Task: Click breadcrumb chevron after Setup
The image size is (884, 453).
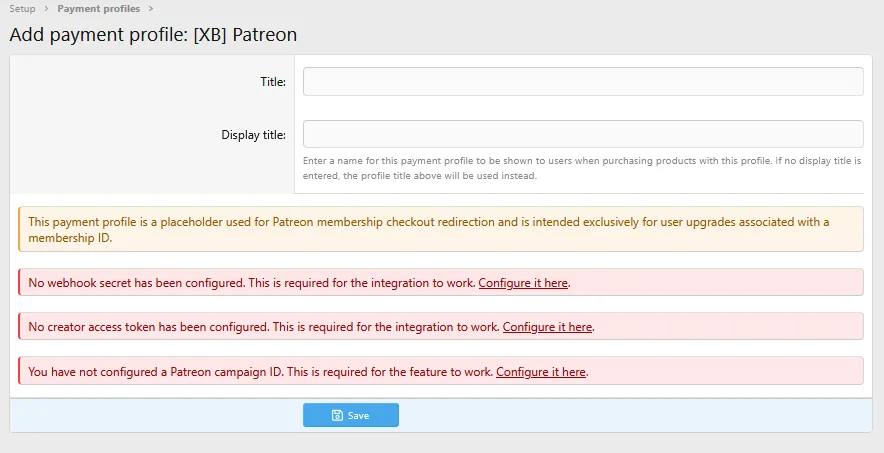Action: [x=46, y=8]
